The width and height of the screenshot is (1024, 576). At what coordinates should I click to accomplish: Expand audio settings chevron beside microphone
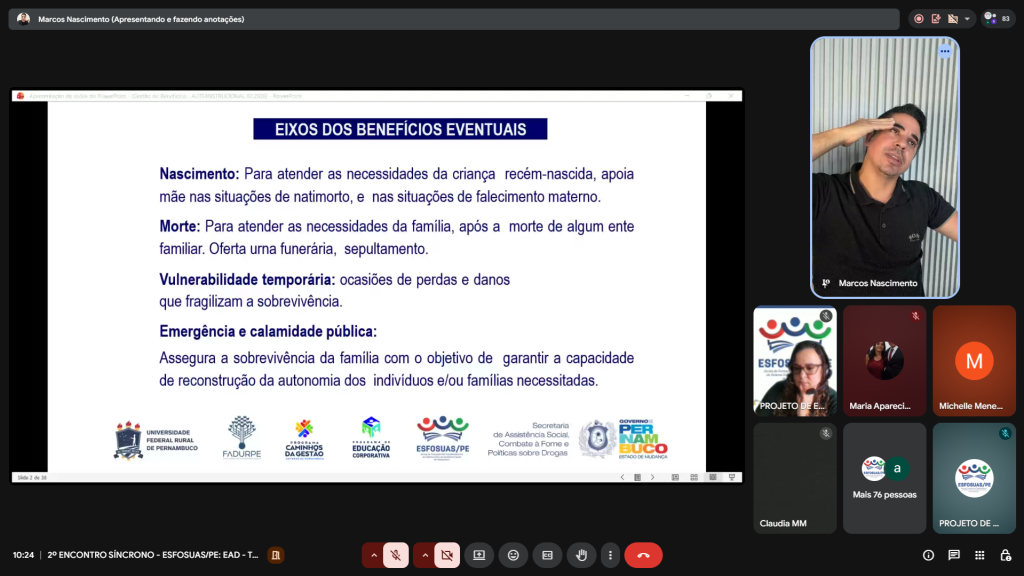(x=374, y=555)
